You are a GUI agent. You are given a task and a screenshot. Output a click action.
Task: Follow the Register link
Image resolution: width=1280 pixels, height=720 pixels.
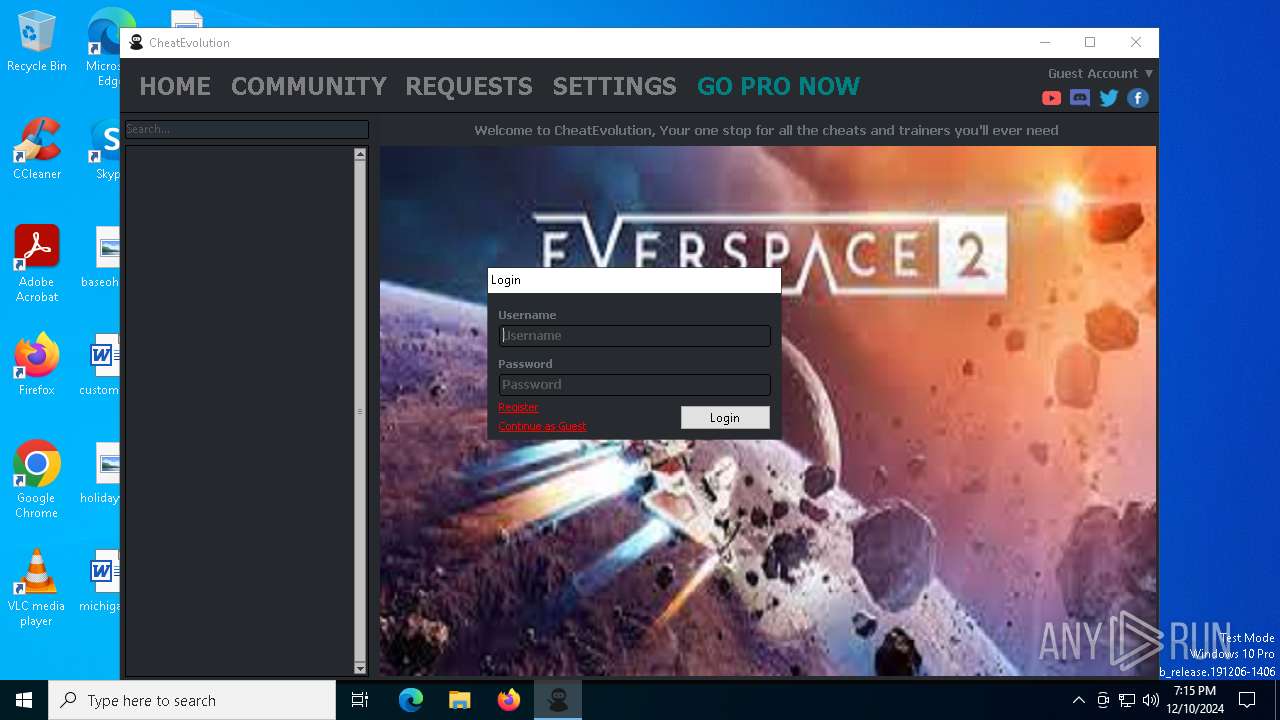[518, 407]
